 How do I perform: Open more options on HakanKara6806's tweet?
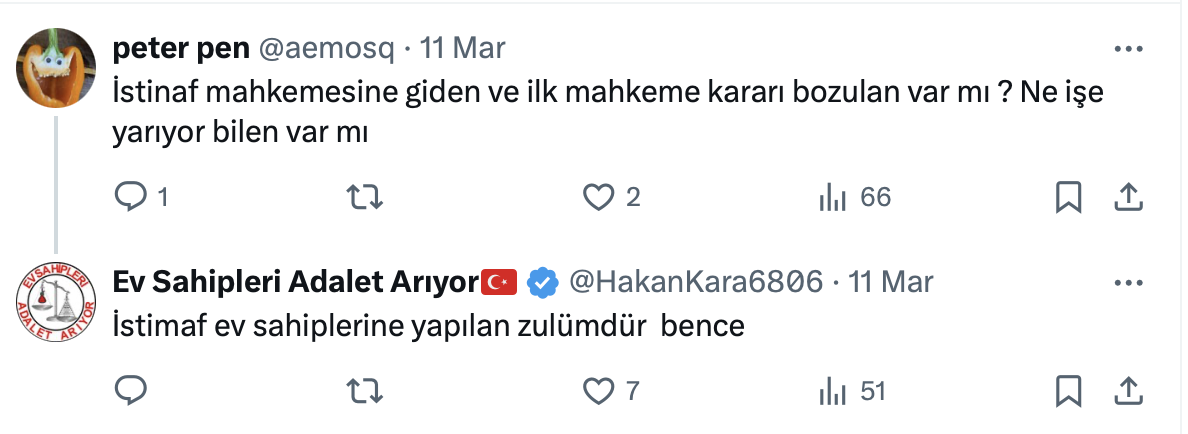[1128, 282]
